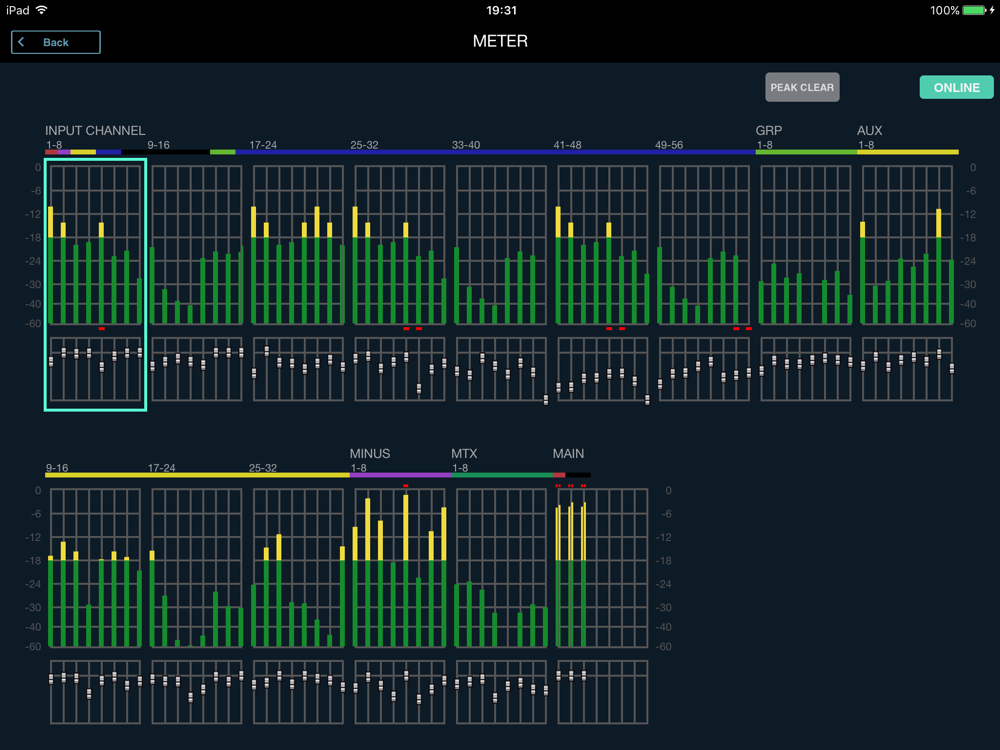Open the Input Channel 41-48 fader overview

[603, 369]
